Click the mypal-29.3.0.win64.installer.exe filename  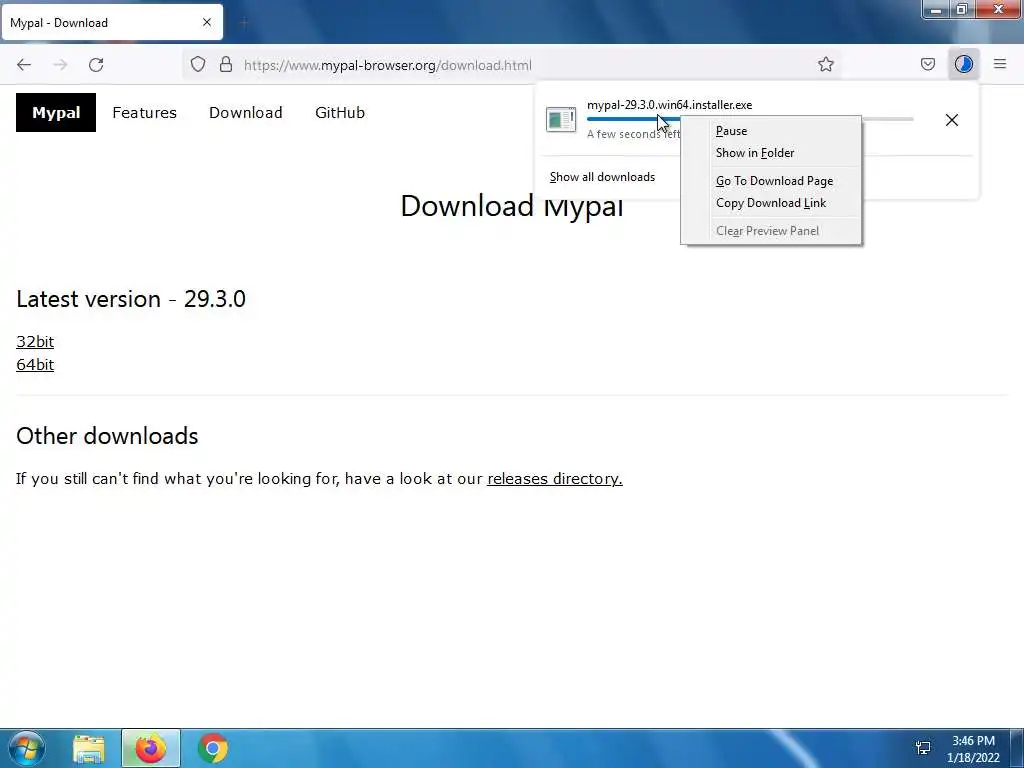tap(669, 105)
